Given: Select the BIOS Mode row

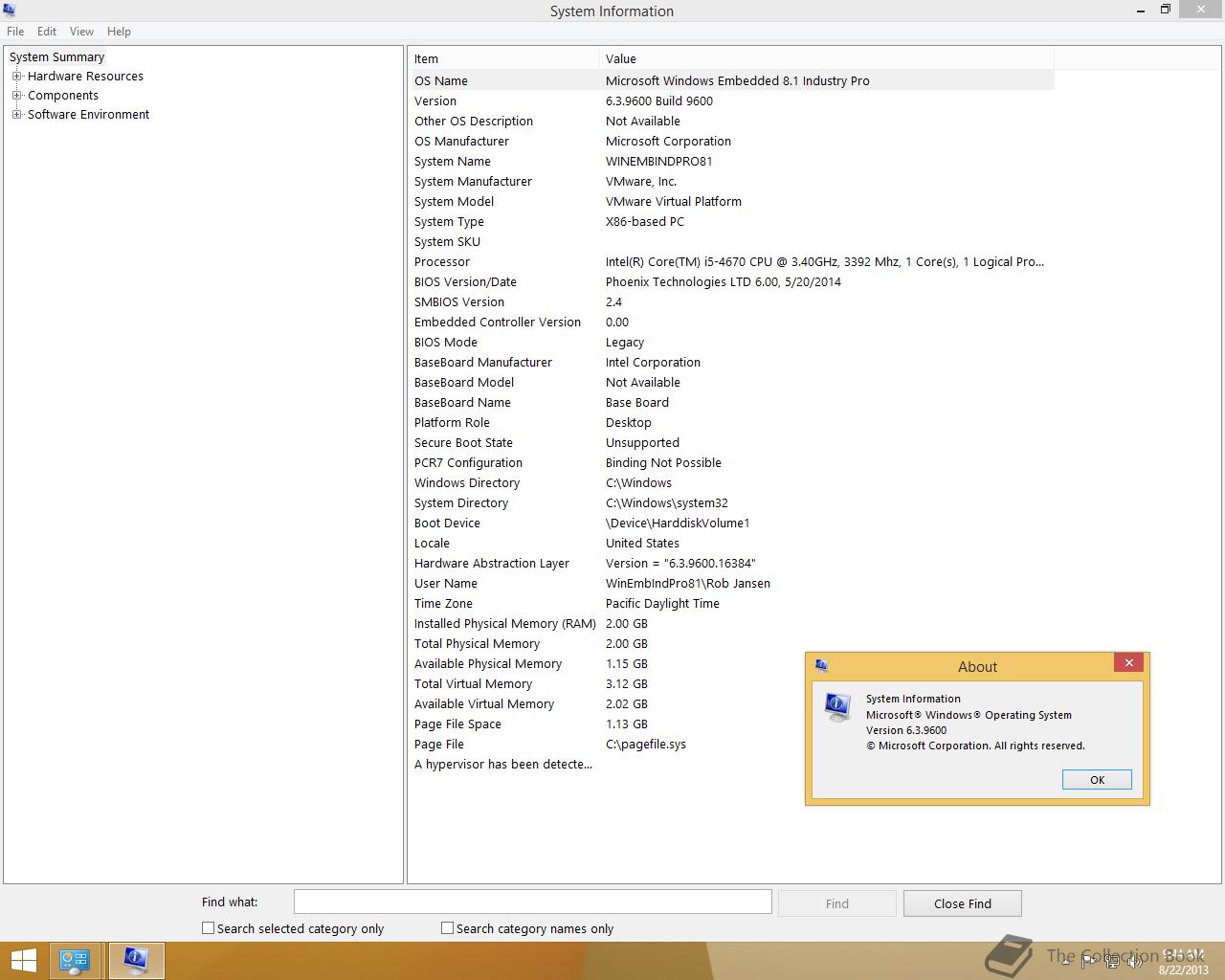Looking at the screenshot, I should [x=732, y=343].
